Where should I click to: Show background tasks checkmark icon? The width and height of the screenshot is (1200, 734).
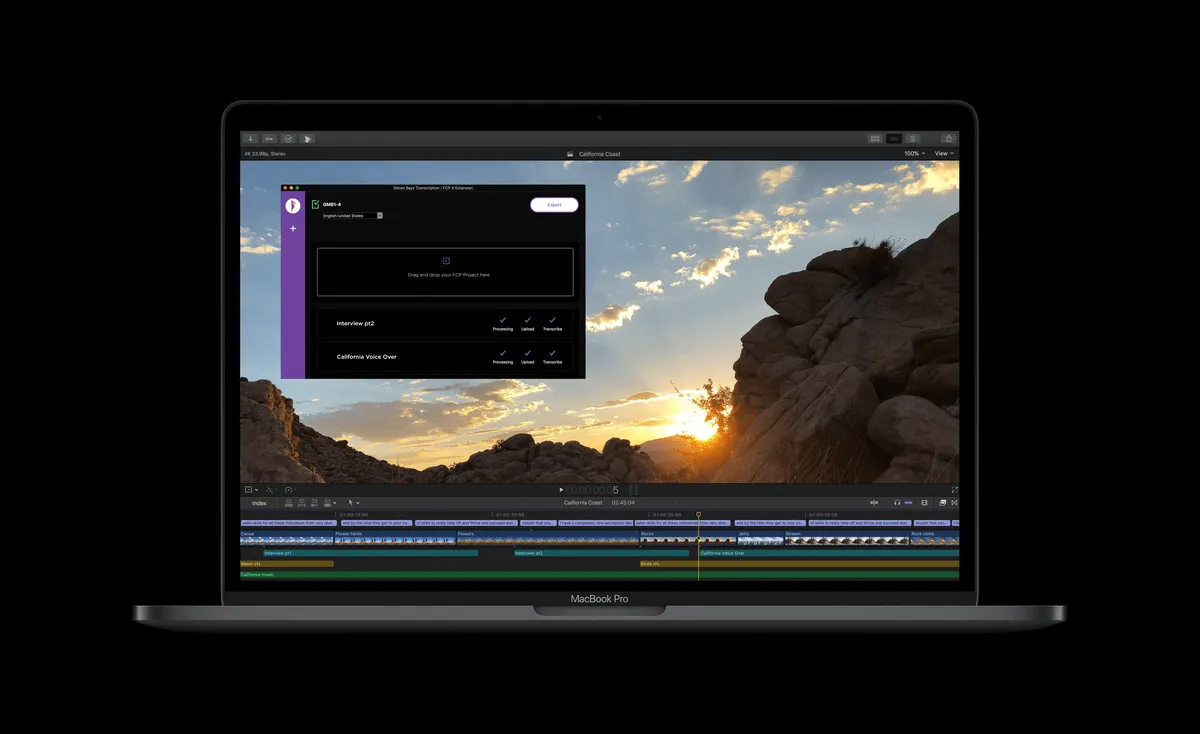click(x=288, y=139)
